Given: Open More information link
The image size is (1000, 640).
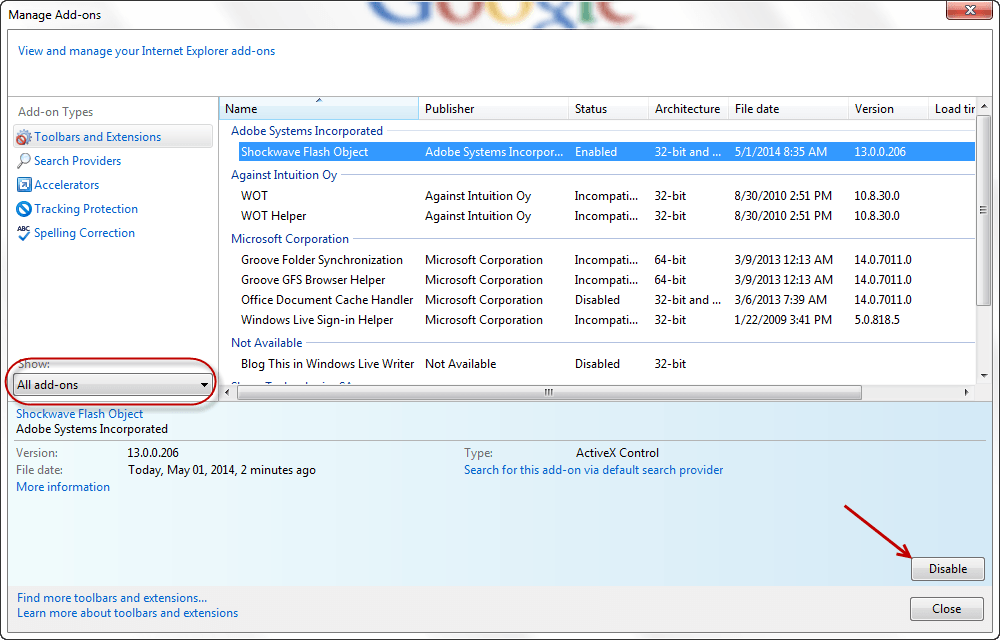Looking at the screenshot, I should point(62,487).
